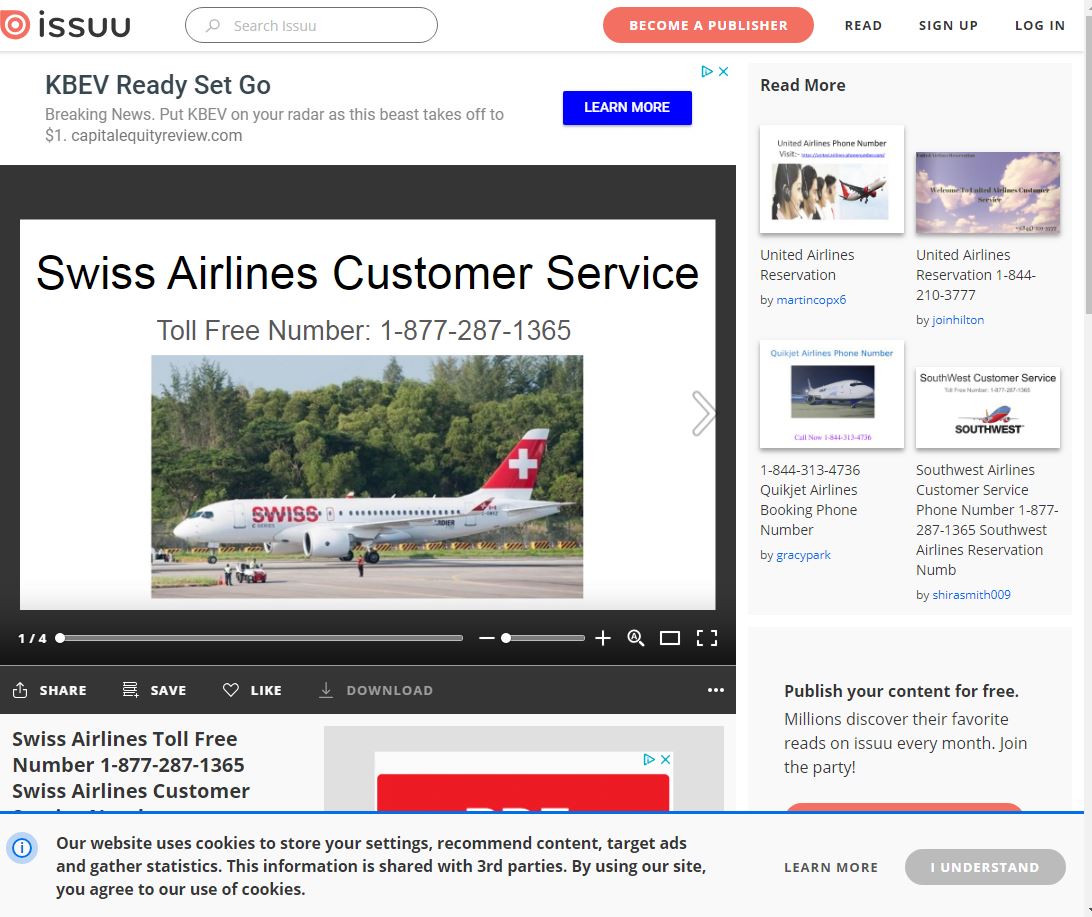Click the page progress slider handle
Viewport: 1092px width, 917px height.
[60, 638]
